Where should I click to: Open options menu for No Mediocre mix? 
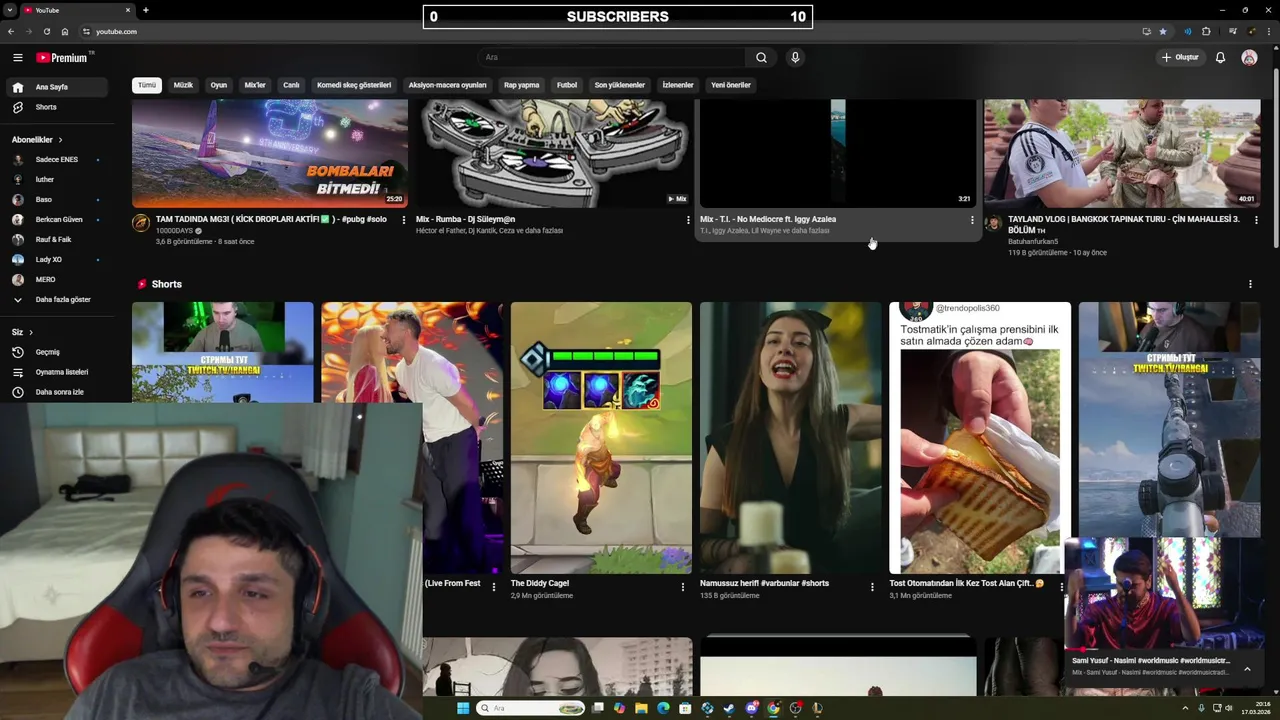pyautogui.click(x=972, y=220)
